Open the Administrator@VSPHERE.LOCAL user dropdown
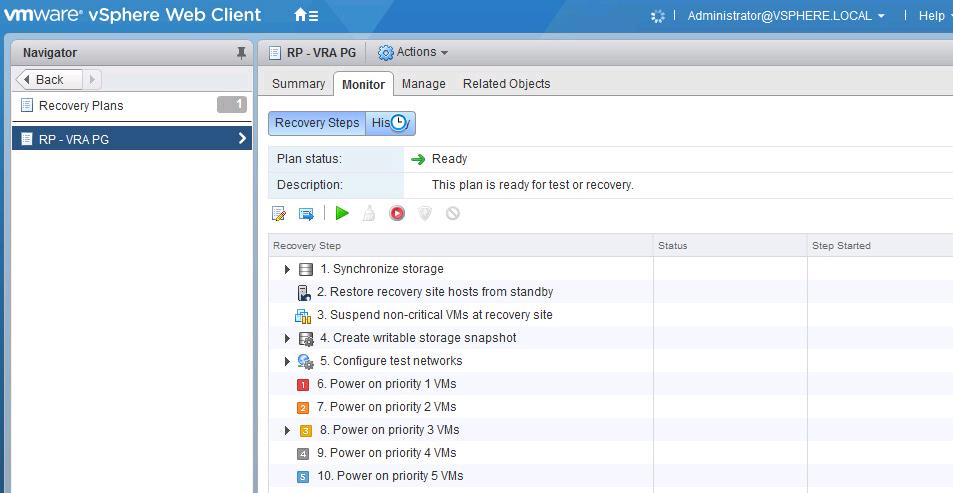Image resolution: width=953 pixels, height=493 pixels. coord(786,16)
